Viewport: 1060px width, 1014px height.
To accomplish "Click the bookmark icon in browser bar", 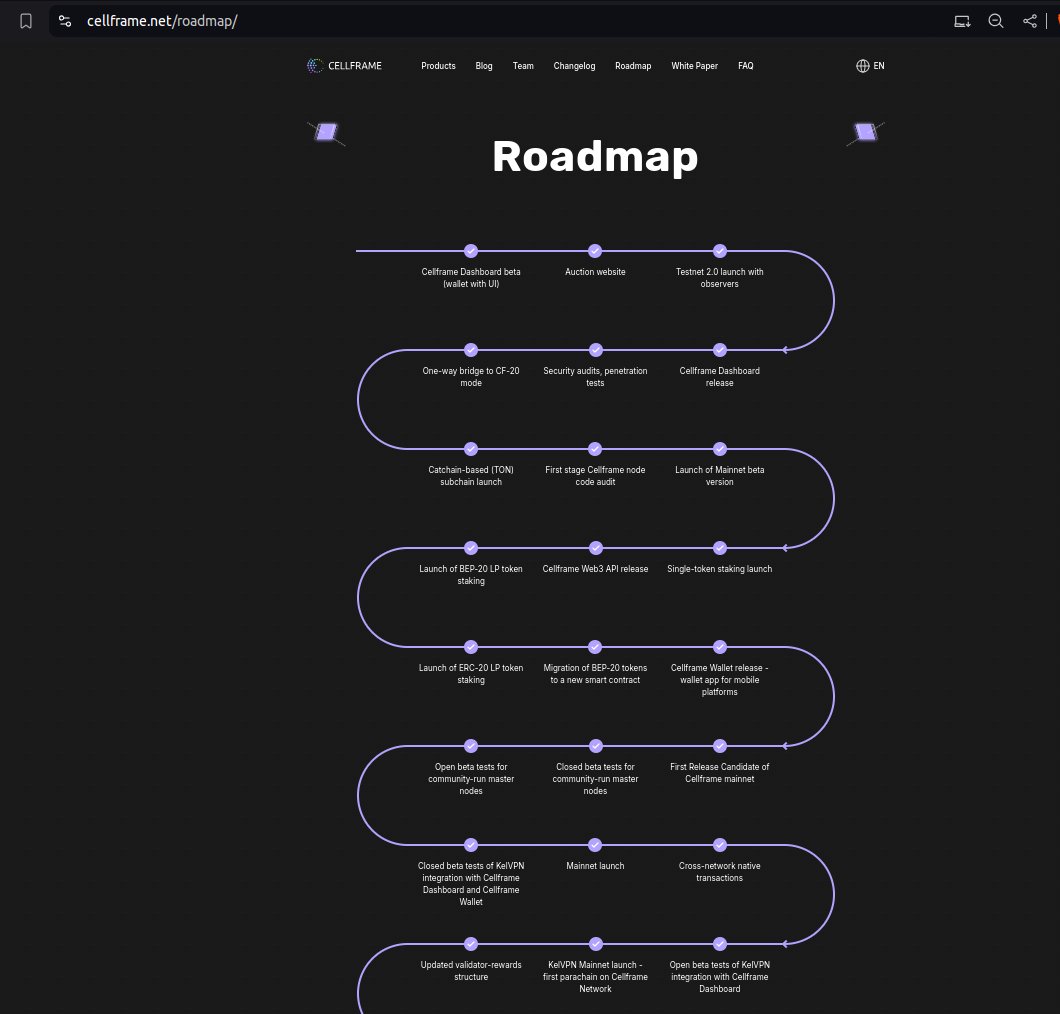I will coord(26,21).
